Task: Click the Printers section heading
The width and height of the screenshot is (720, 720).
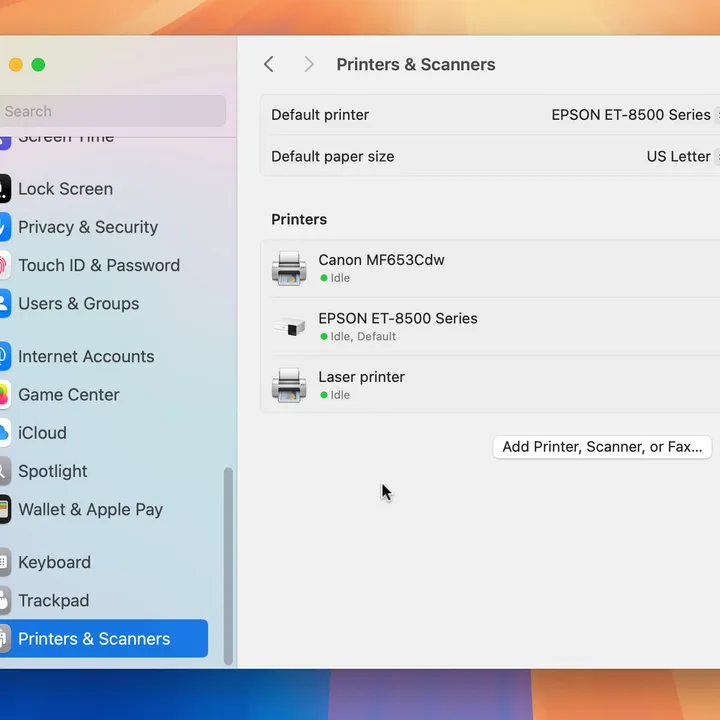Action: coord(299,219)
